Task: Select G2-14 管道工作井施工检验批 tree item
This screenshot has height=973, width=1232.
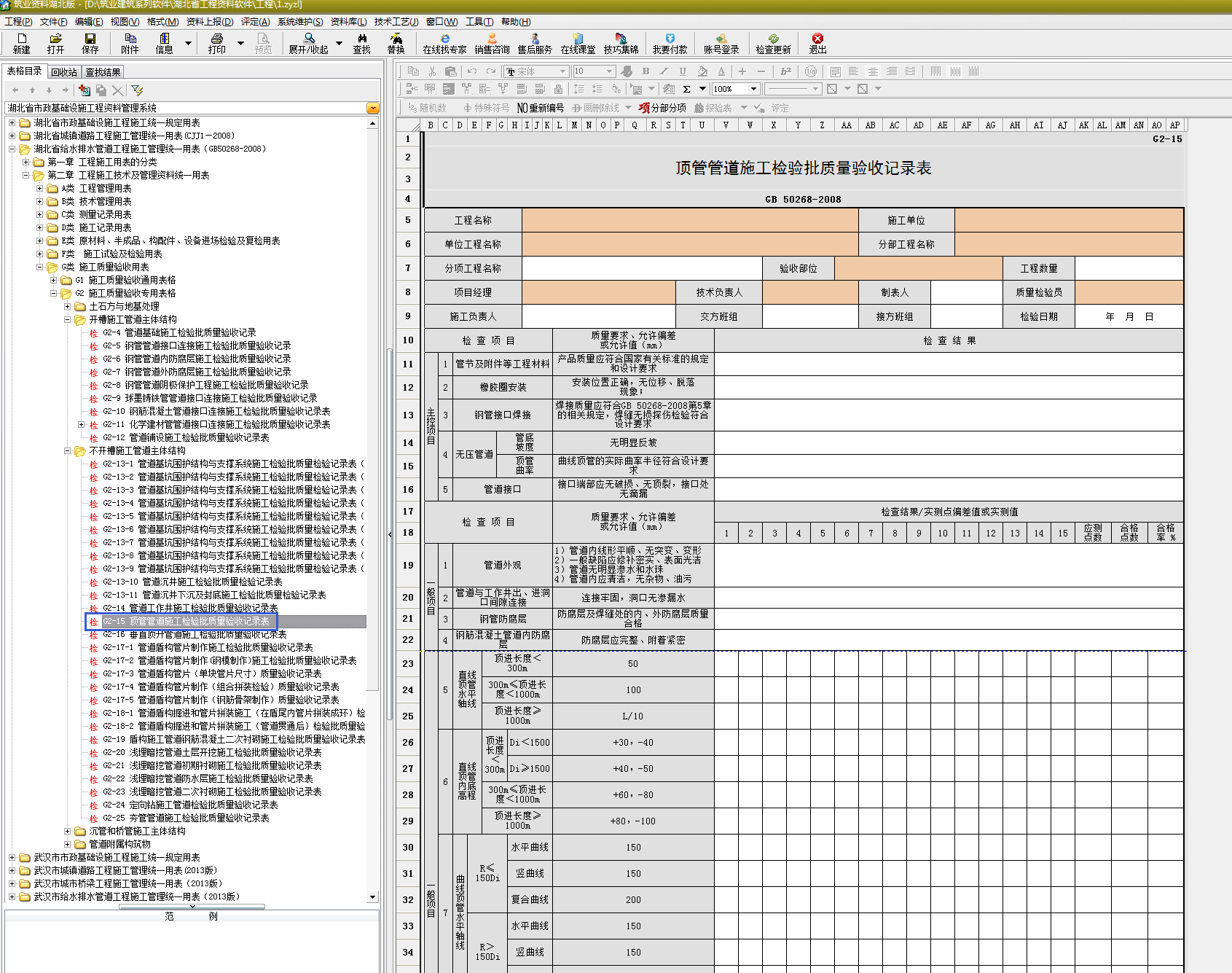Action: click(x=189, y=608)
